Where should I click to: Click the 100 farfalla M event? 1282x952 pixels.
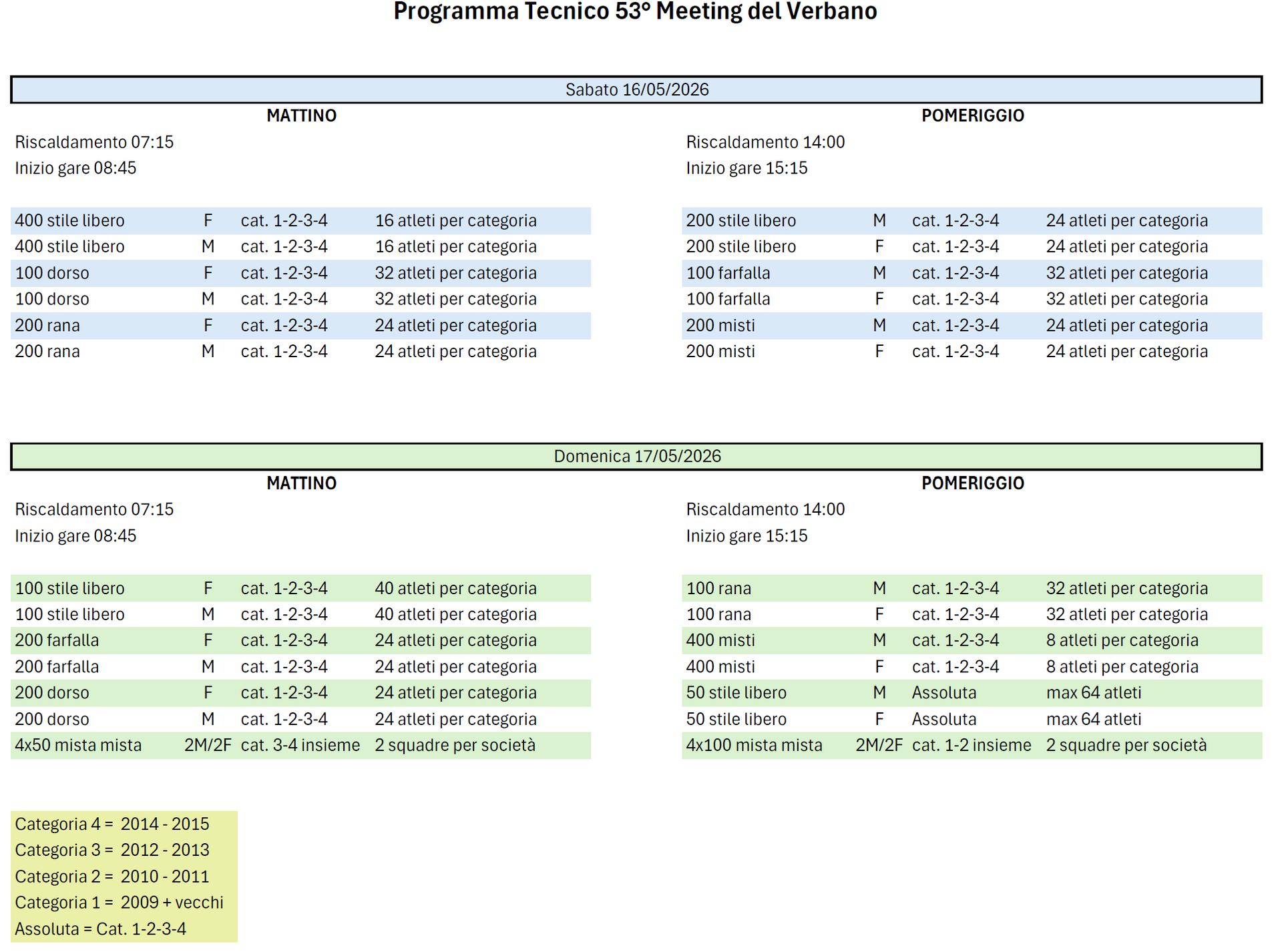[728, 273]
